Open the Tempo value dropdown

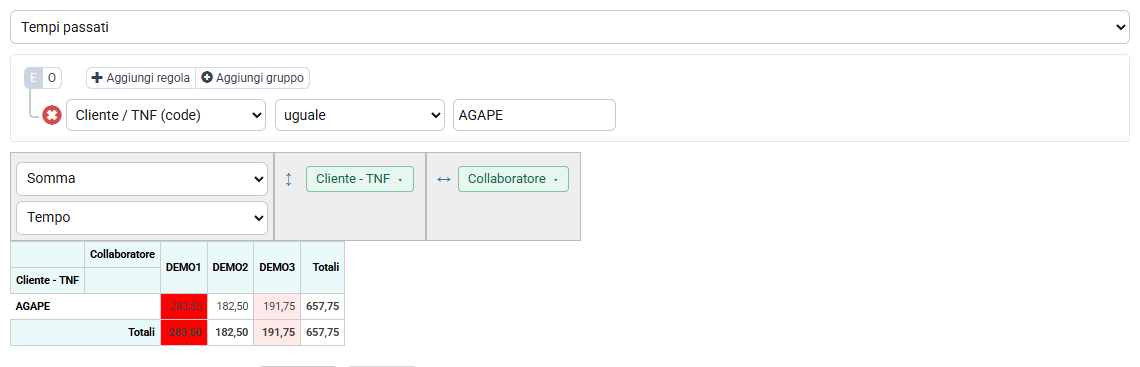click(x=142, y=218)
